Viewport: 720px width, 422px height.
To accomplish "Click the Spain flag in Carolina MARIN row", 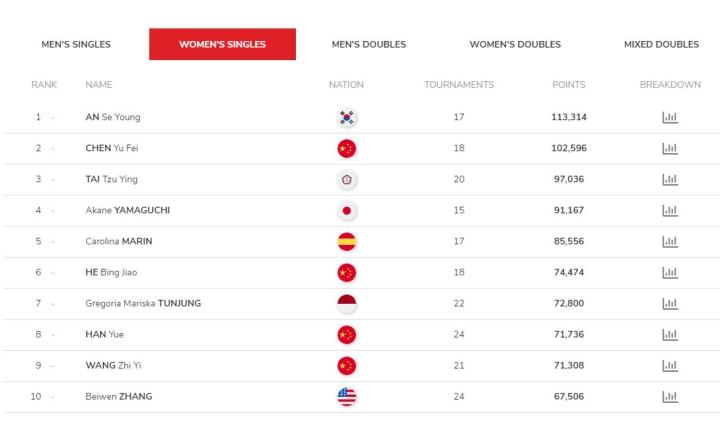I will click(x=347, y=242).
